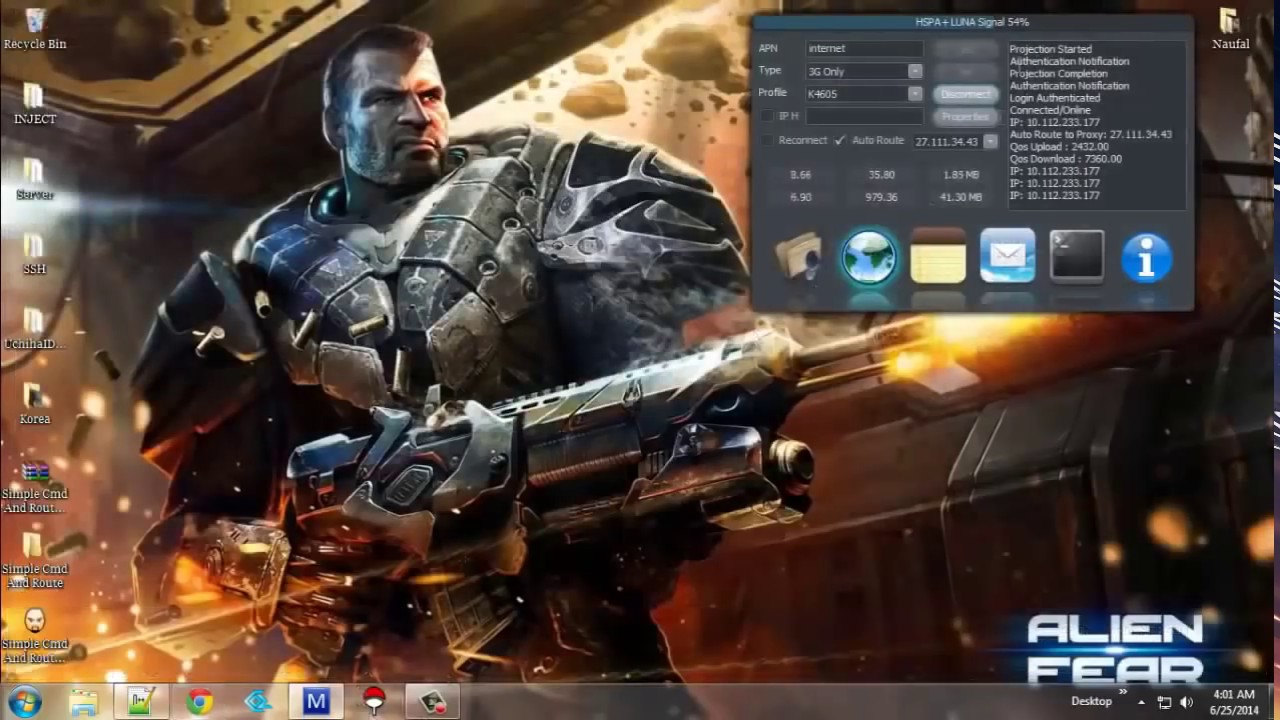The width and height of the screenshot is (1280, 720).
Task: Click the 979.36 speed value
Action: (881, 198)
